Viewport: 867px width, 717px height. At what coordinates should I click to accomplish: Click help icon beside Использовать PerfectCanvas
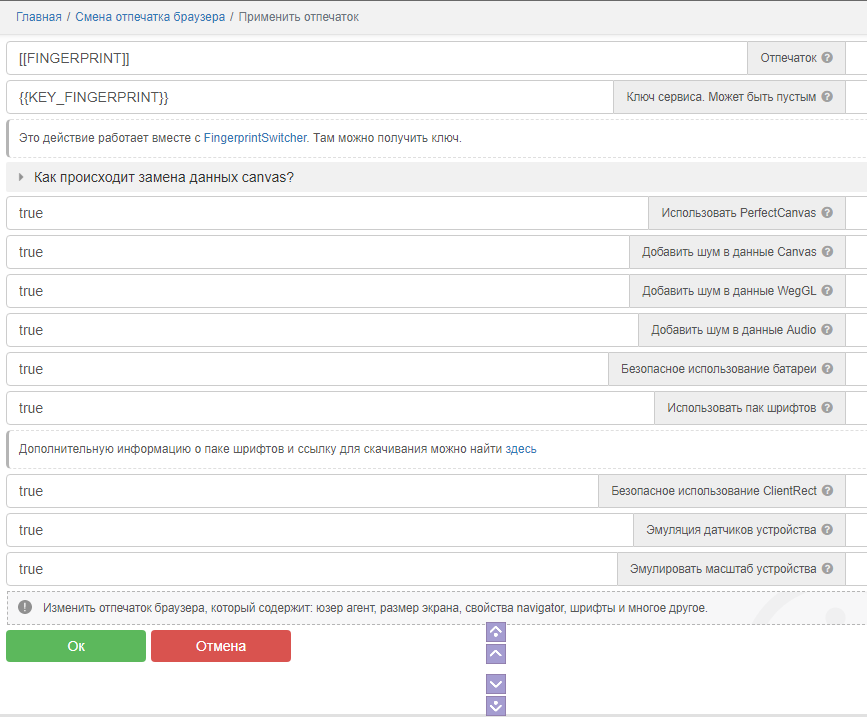coord(827,213)
